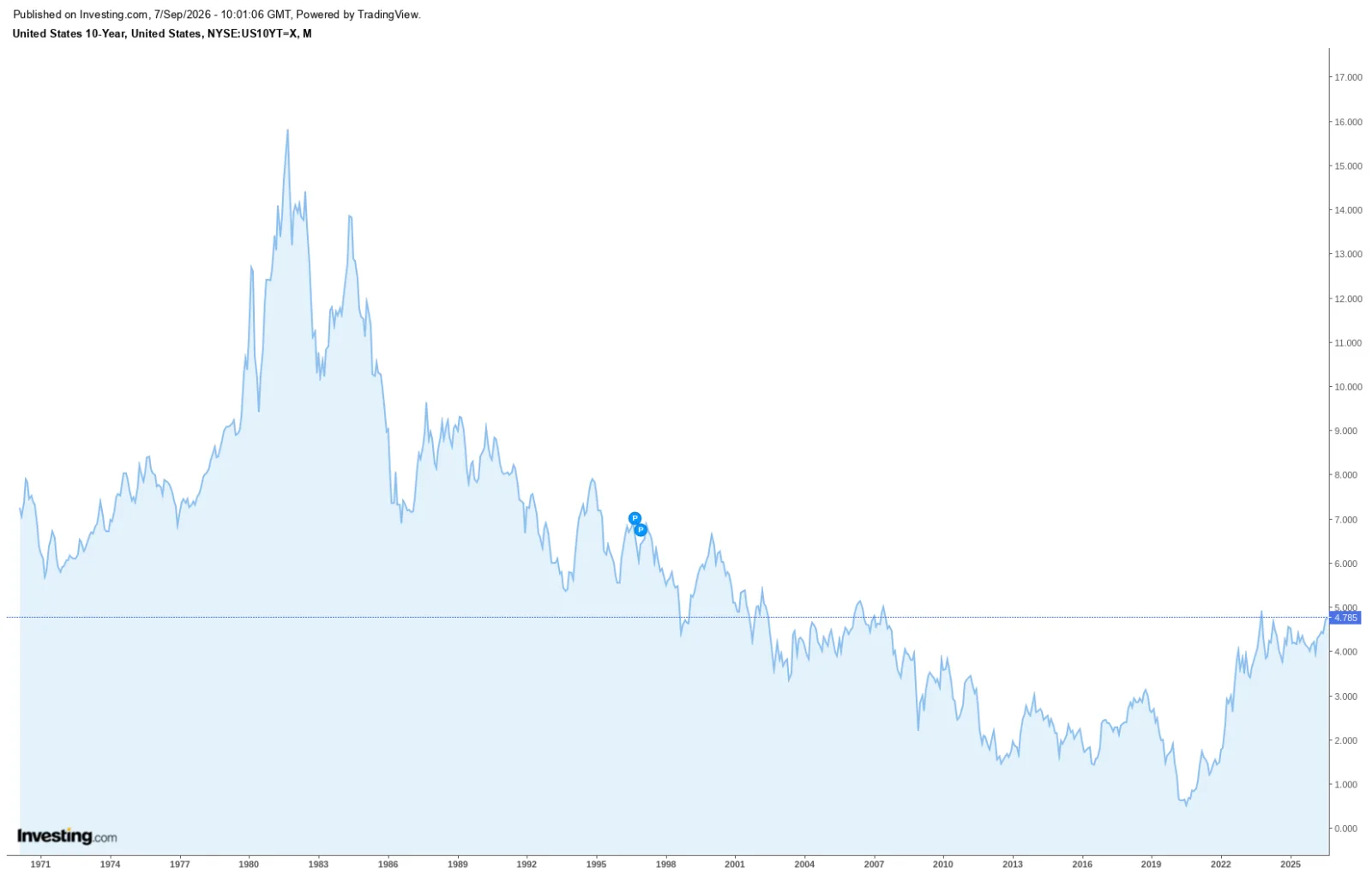Click the 0.000 level on the price axis
Viewport: 1372px width, 875px height.
pos(1345,829)
